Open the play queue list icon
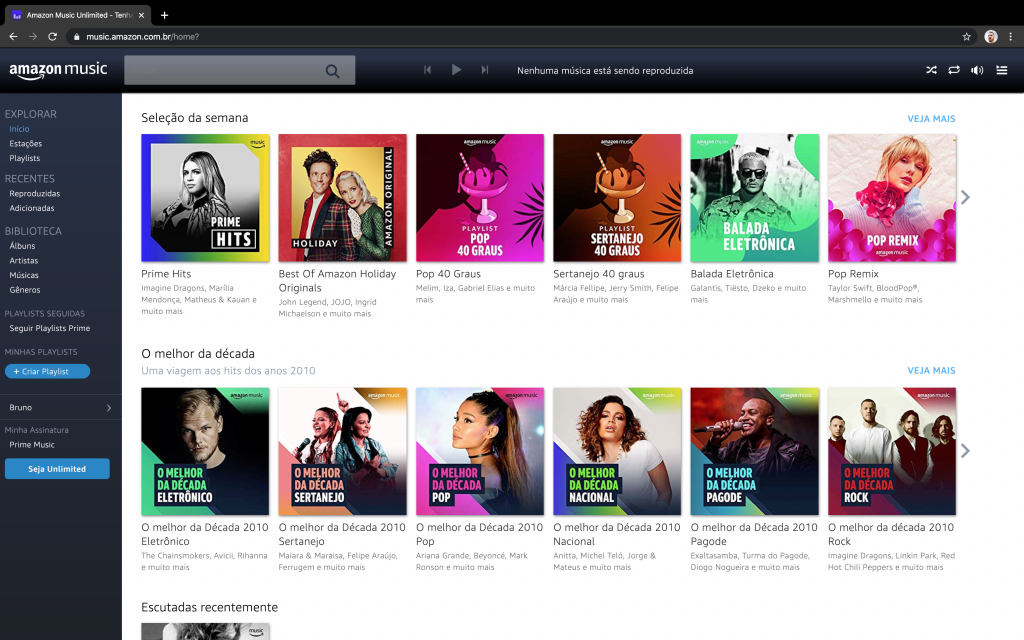1024x640 pixels. pyautogui.click(x=1002, y=70)
